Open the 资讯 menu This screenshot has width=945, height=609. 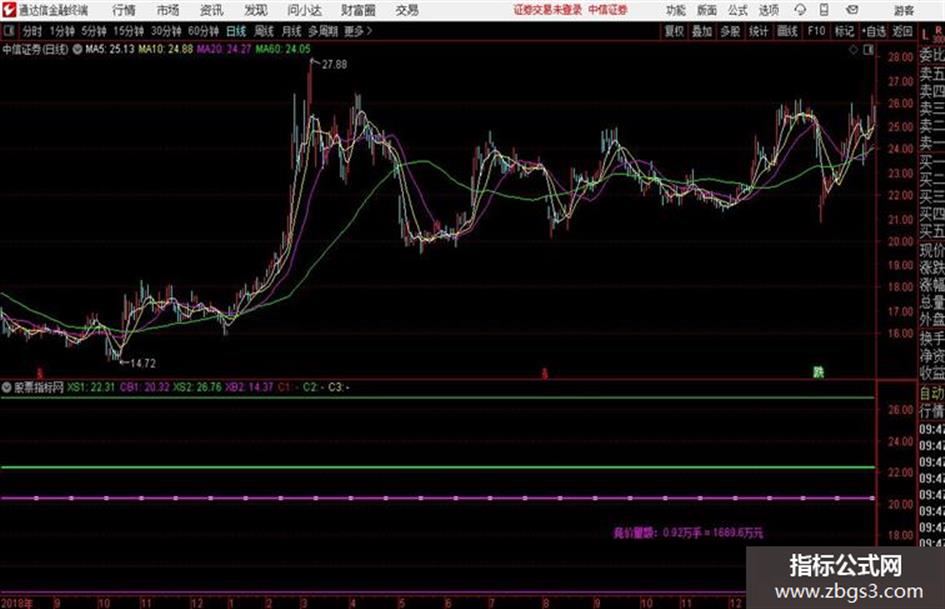(212, 10)
